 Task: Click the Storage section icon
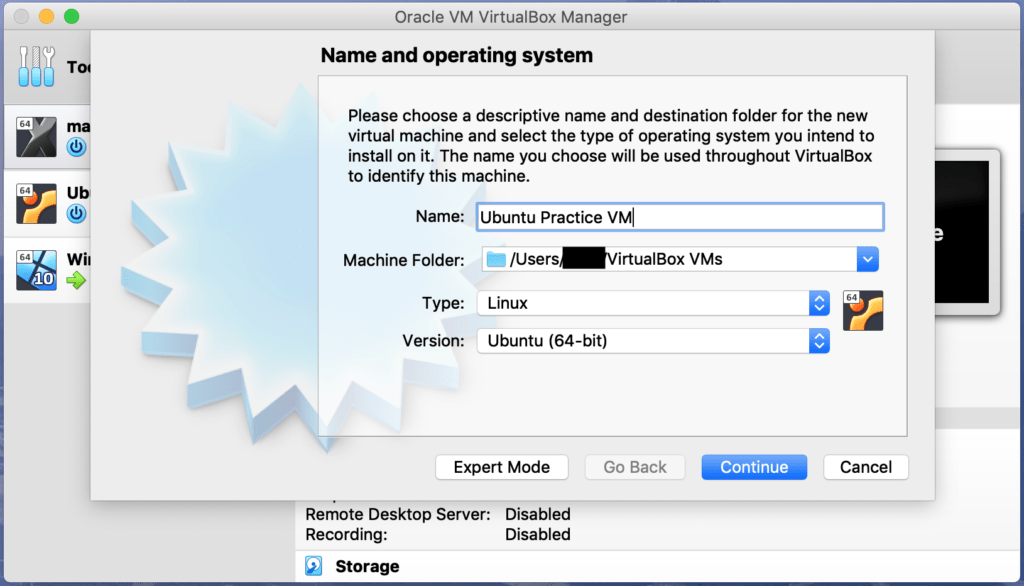(313, 566)
